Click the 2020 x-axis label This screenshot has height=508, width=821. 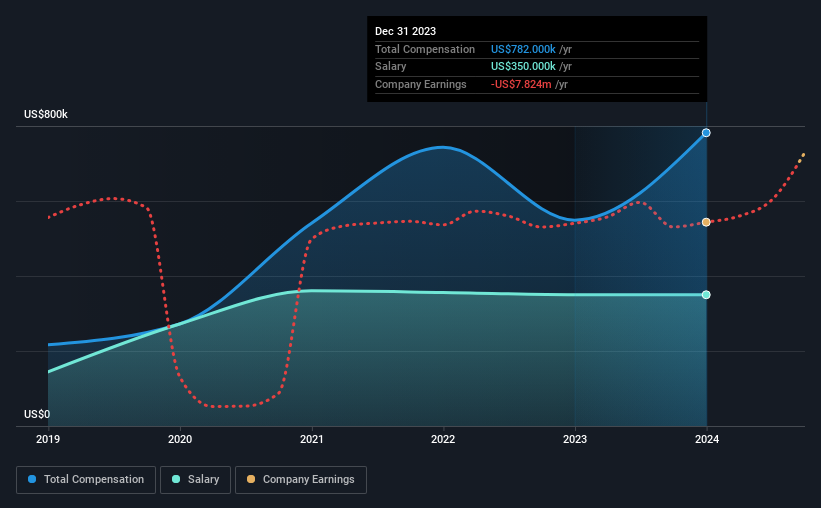click(x=180, y=439)
